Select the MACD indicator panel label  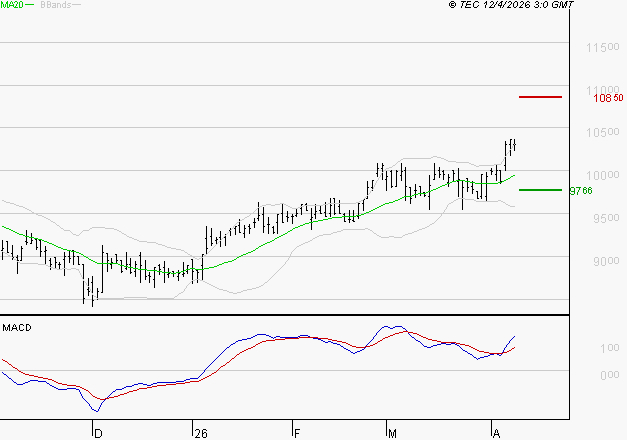16,327
